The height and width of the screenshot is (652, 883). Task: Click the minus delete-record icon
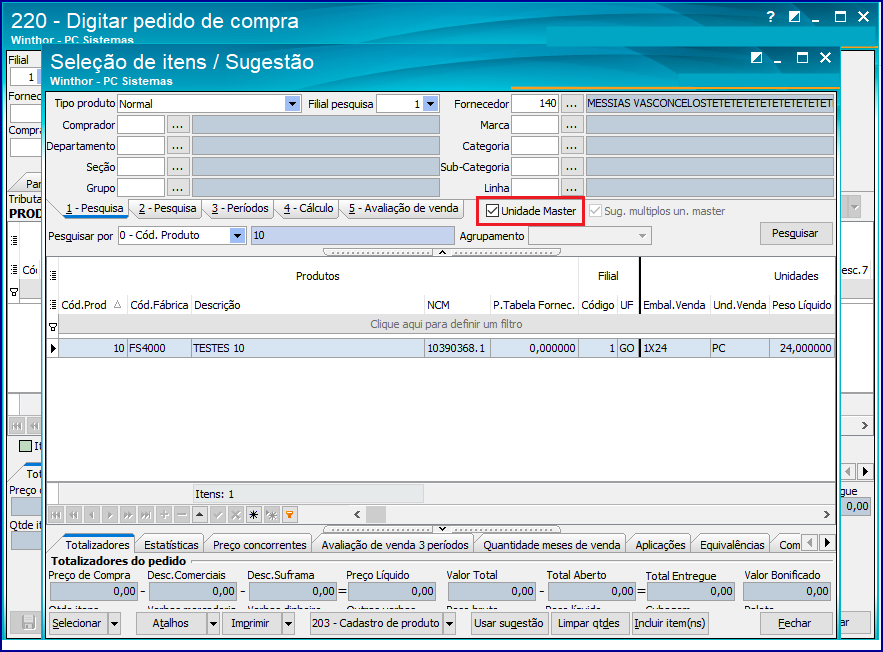point(182,515)
